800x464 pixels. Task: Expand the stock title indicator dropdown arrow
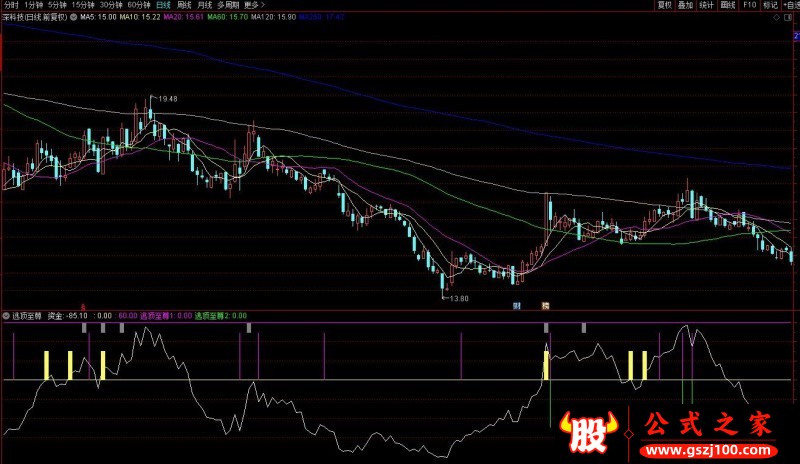(74, 17)
